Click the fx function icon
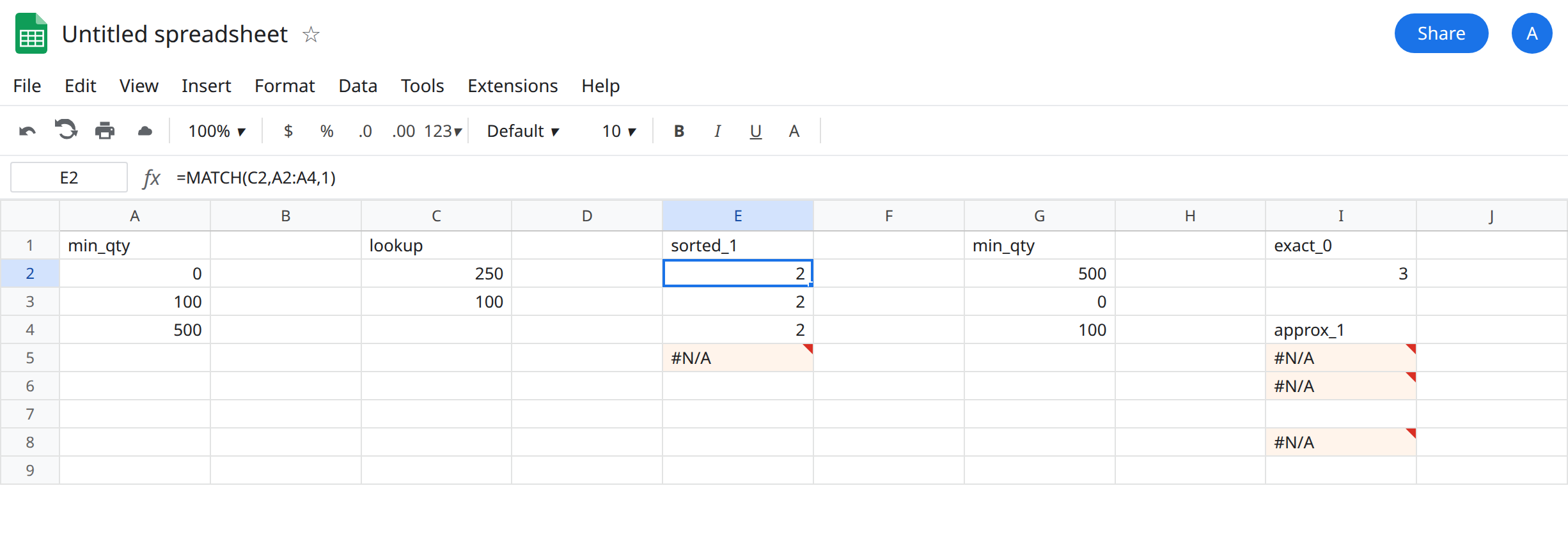1568x550 pixels. coord(152,178)
